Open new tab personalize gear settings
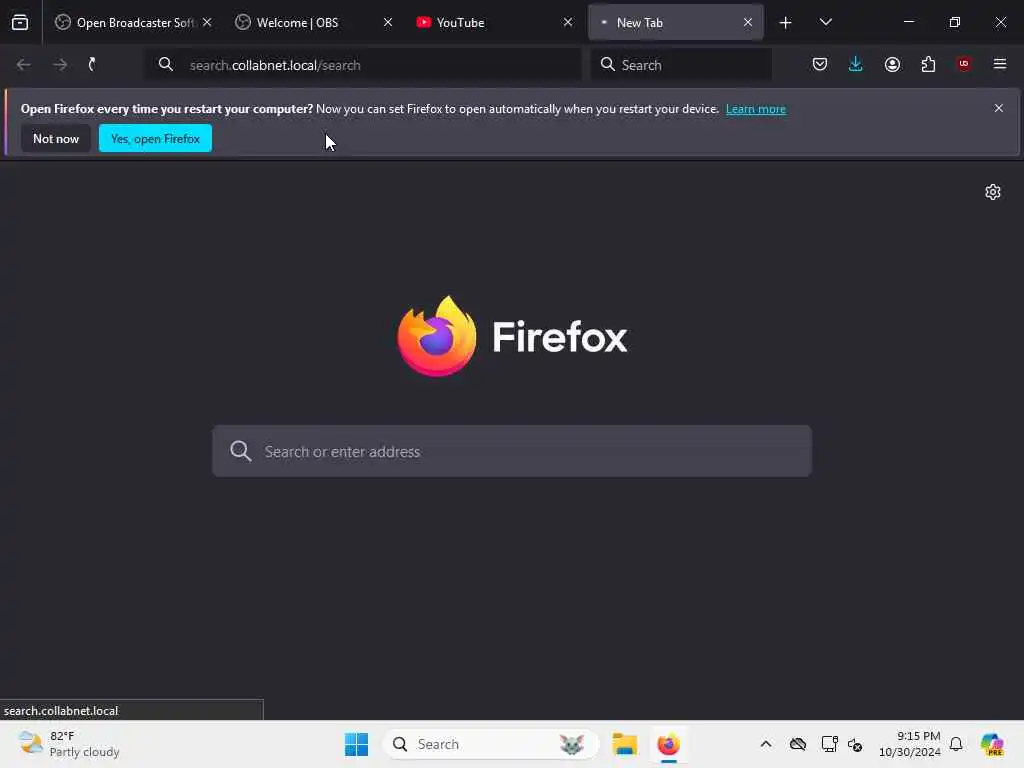Image resolution: width=1024 pixels, height=768 pixels. tap(993, 192)
